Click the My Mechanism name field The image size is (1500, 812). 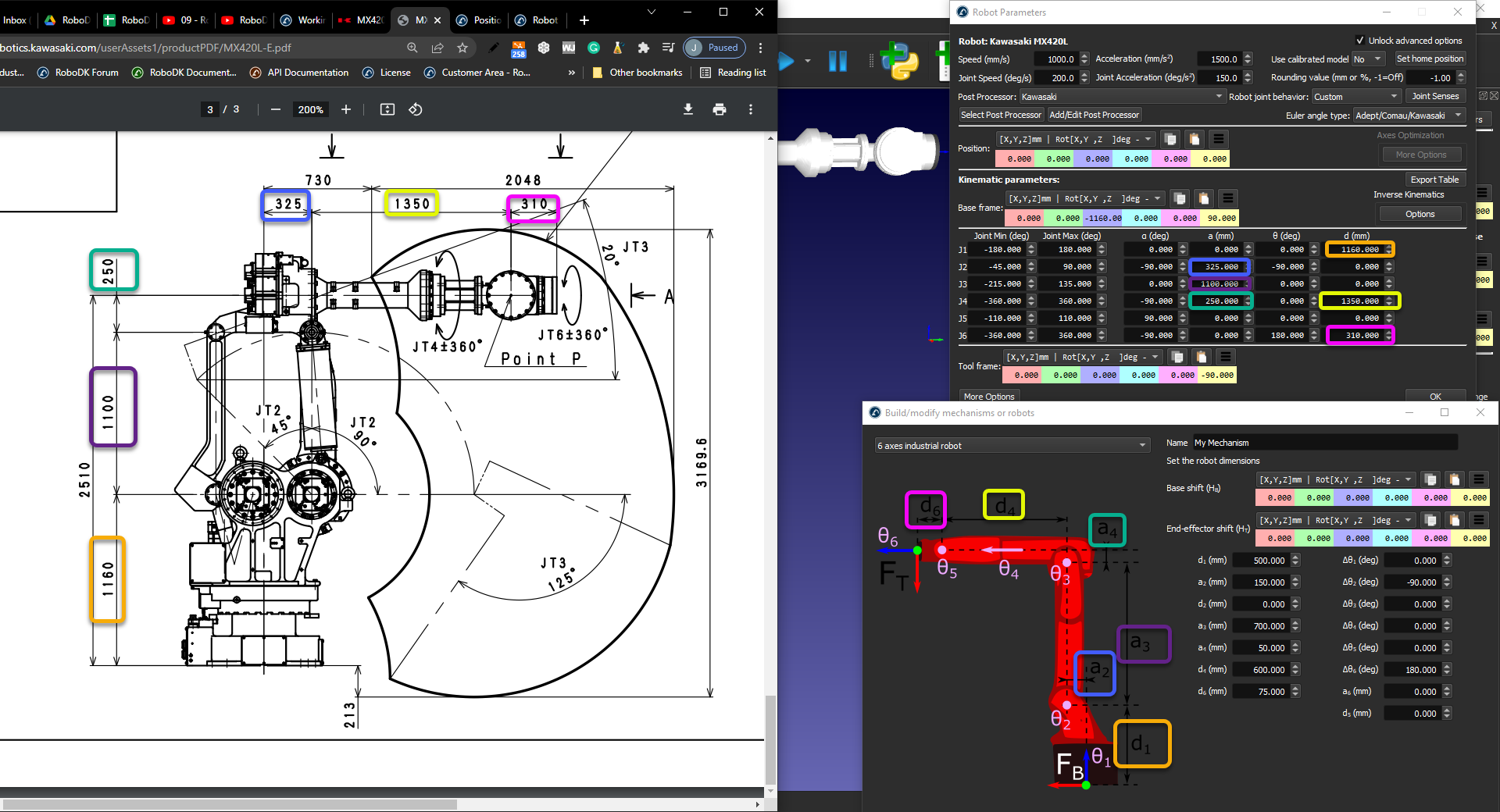[x=1324, y=443]
